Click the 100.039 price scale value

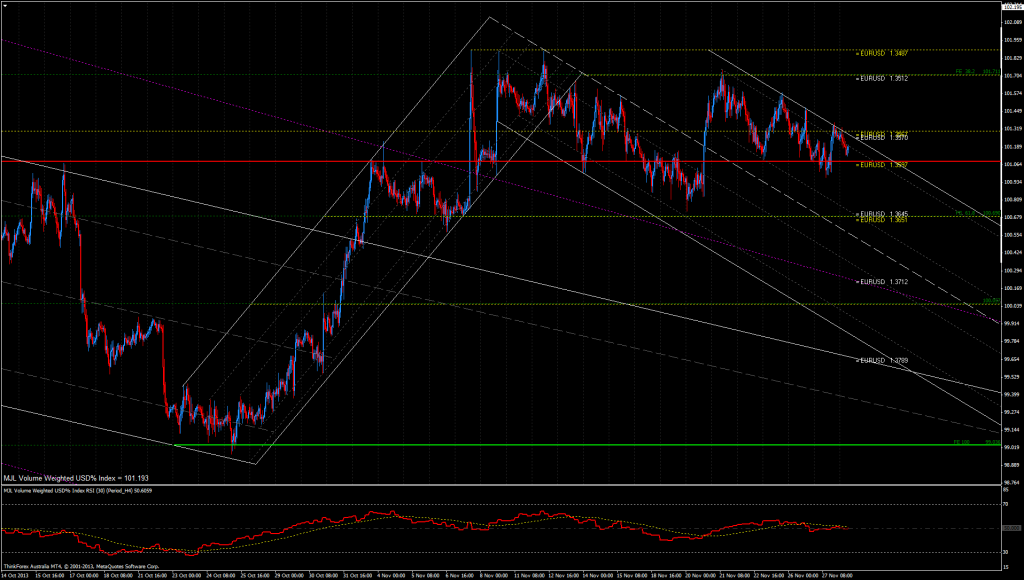pos(1012,306)
